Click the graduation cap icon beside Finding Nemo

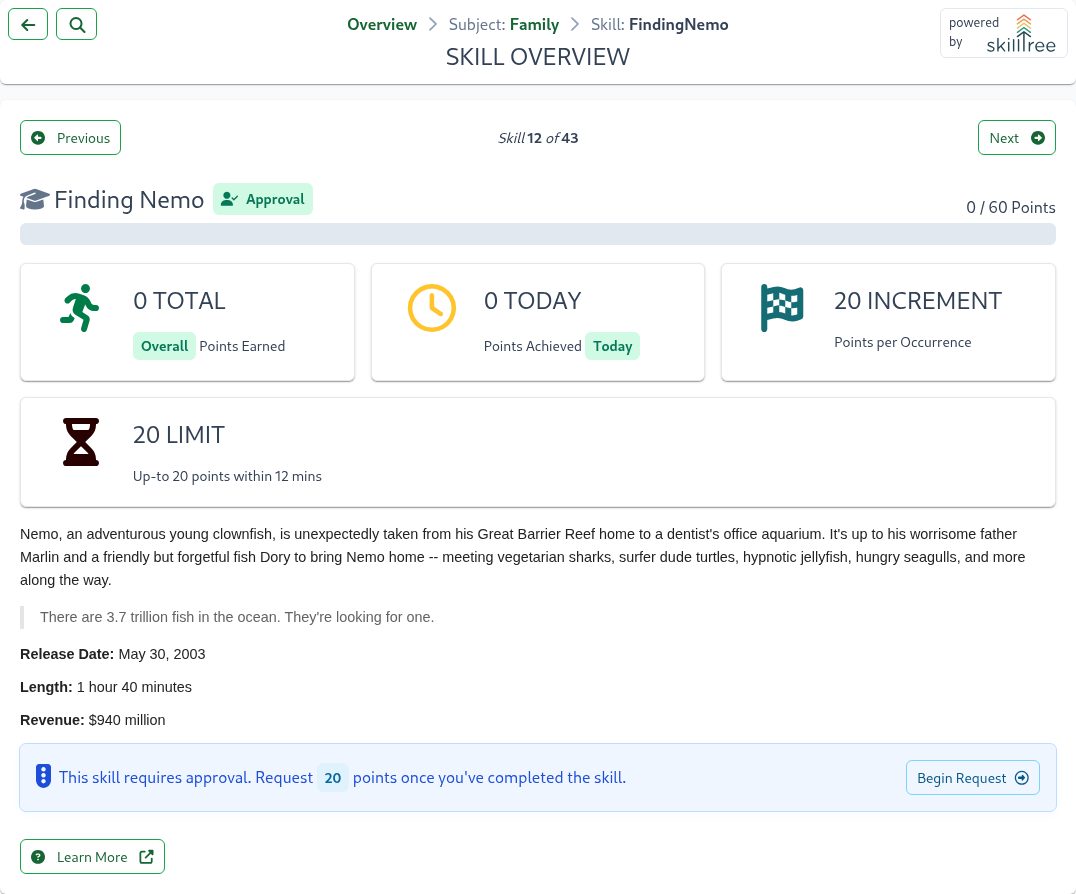34,200
